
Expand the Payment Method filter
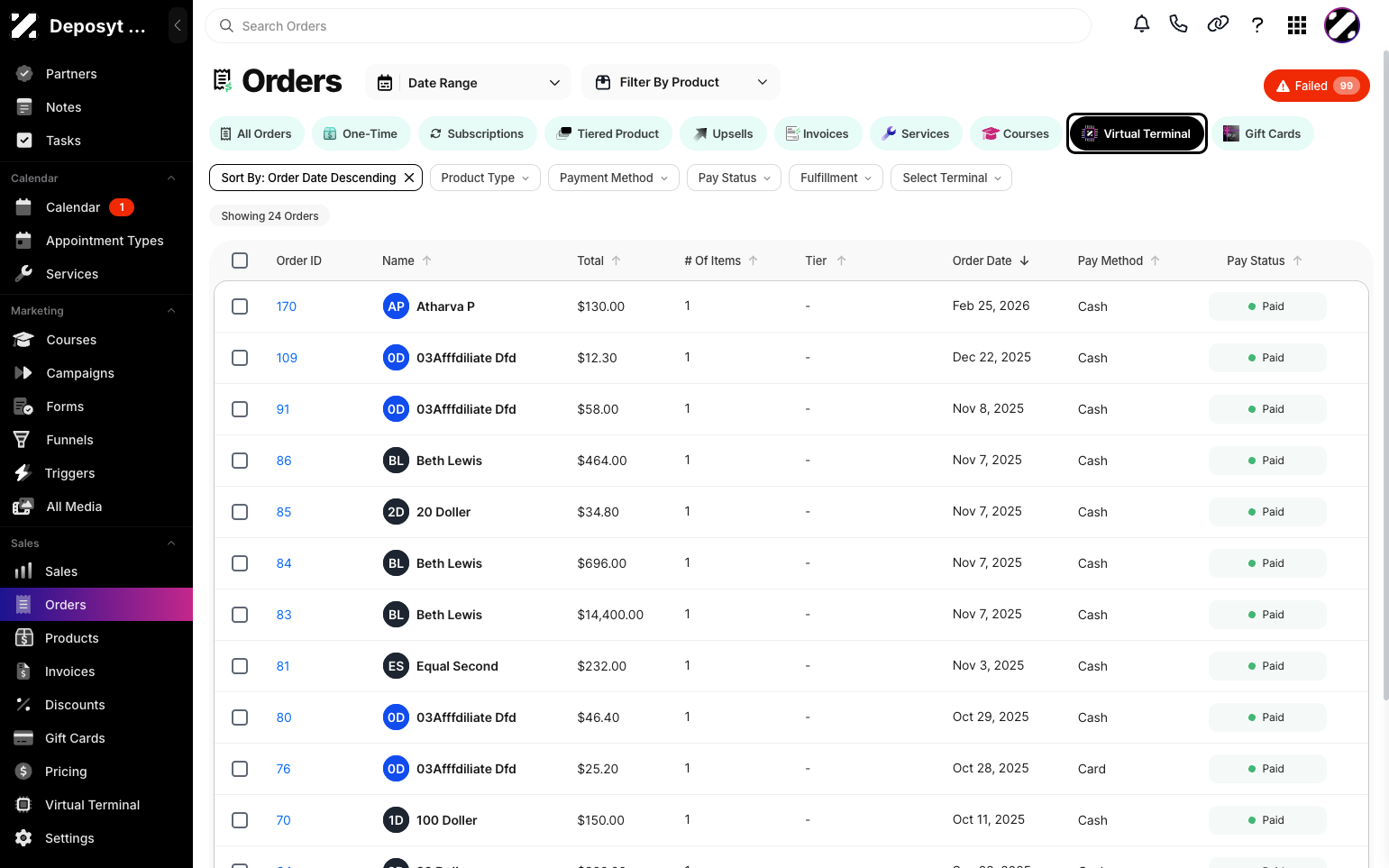[614, 178]
